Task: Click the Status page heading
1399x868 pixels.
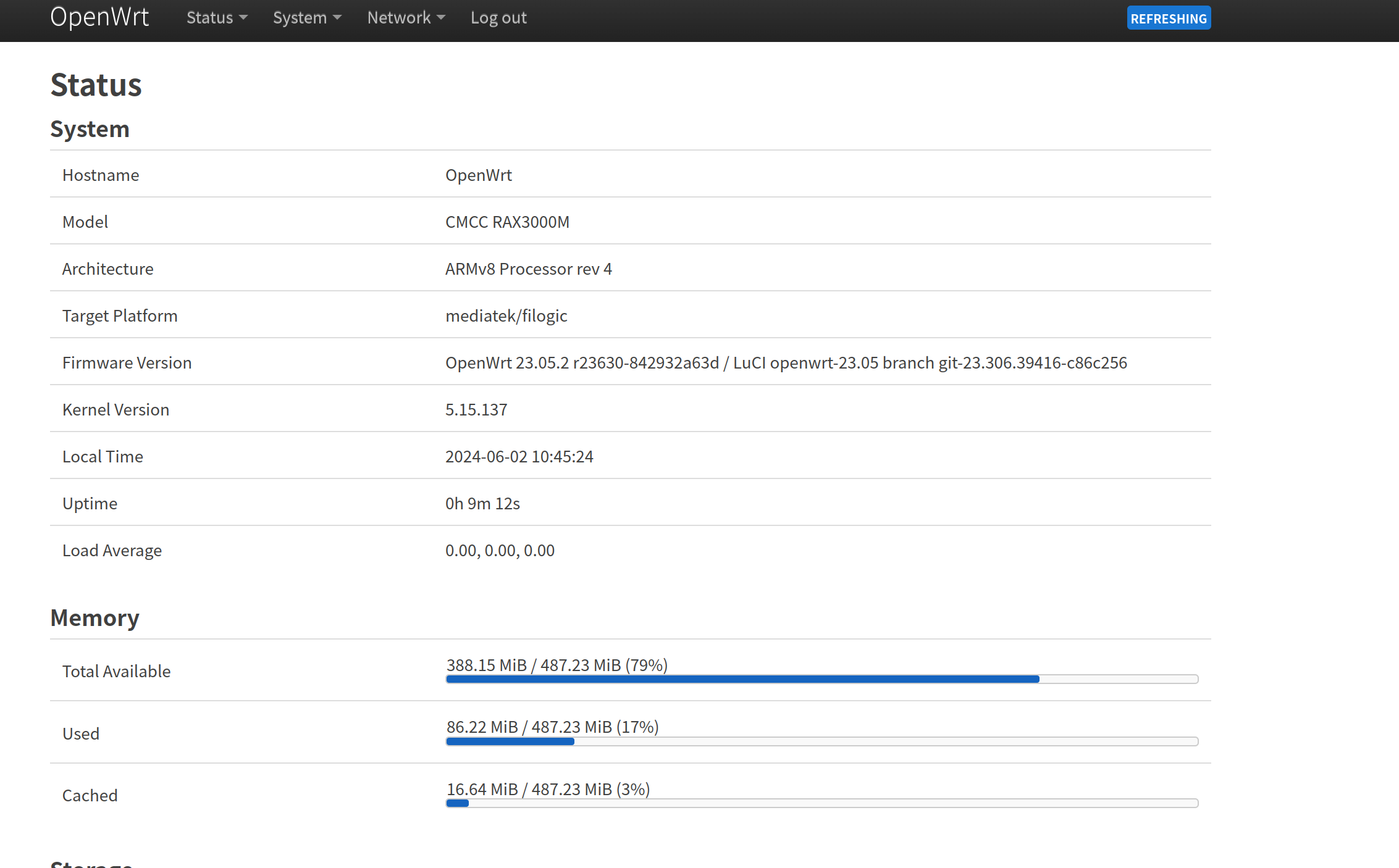Action: [x=96, y=85]
